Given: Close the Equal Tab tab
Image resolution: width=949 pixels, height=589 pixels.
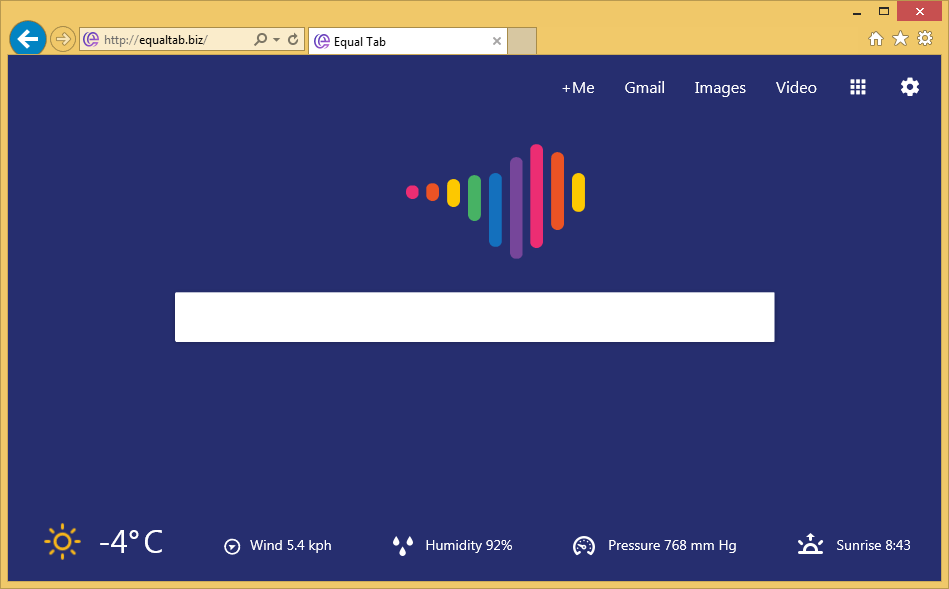Looking at the screenshot, I should (x=497, y=42).
